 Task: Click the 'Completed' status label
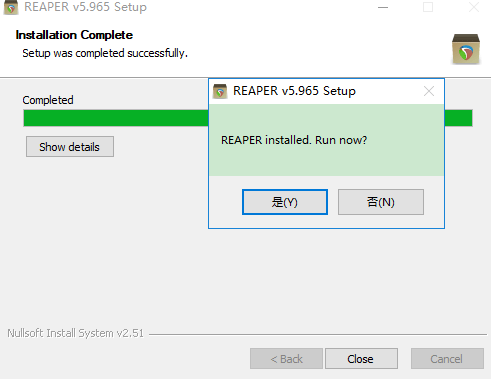point(48,100)
